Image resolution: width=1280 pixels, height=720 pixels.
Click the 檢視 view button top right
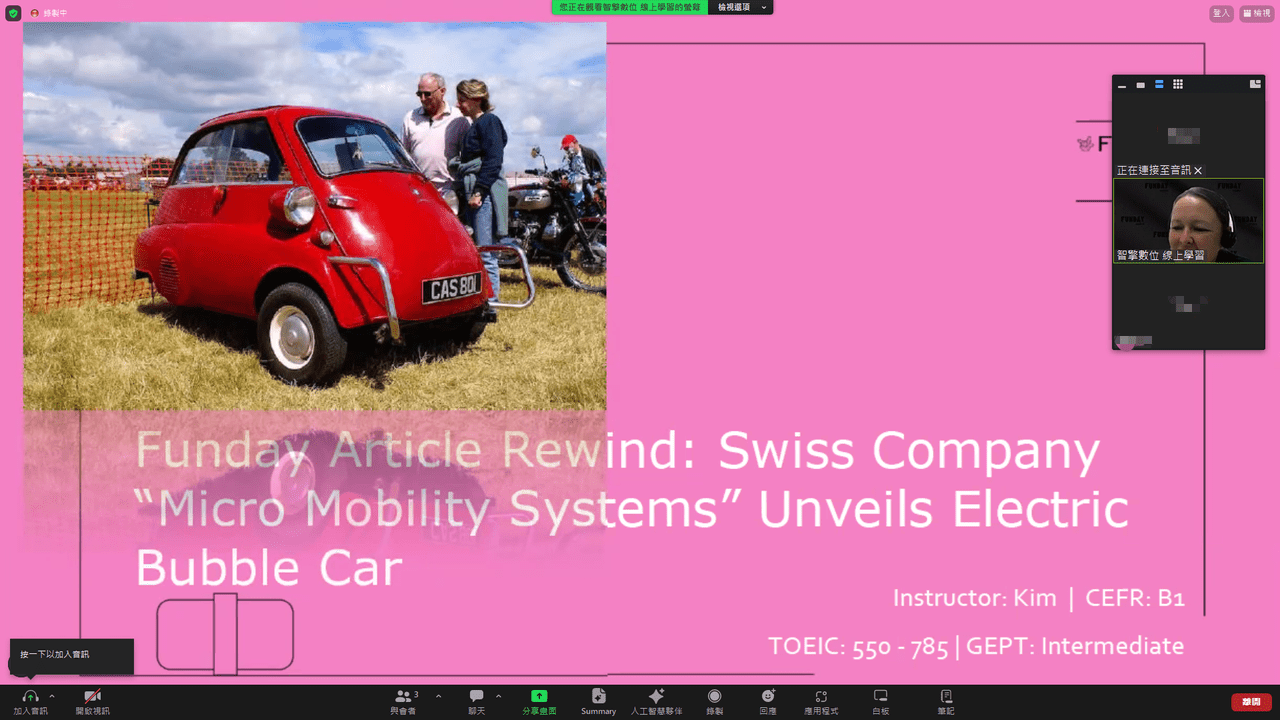1257,13
